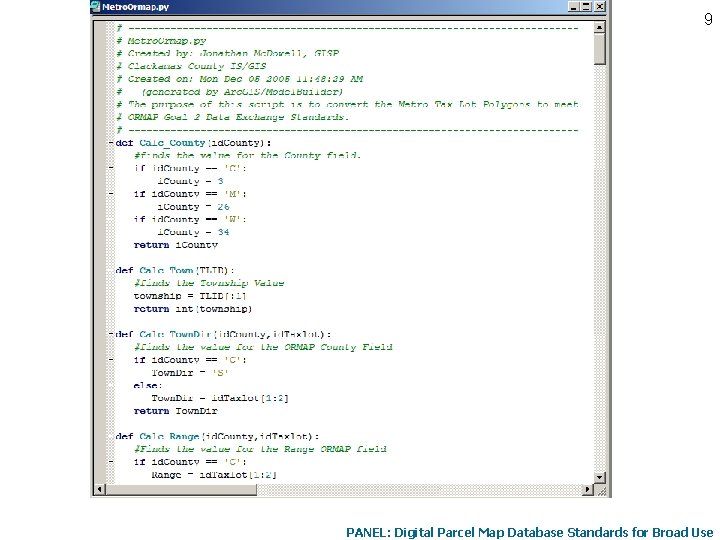The image size is (720, 540).
Task: Click the horizontal scrollbar thumb
Action: tap(181, 489)
